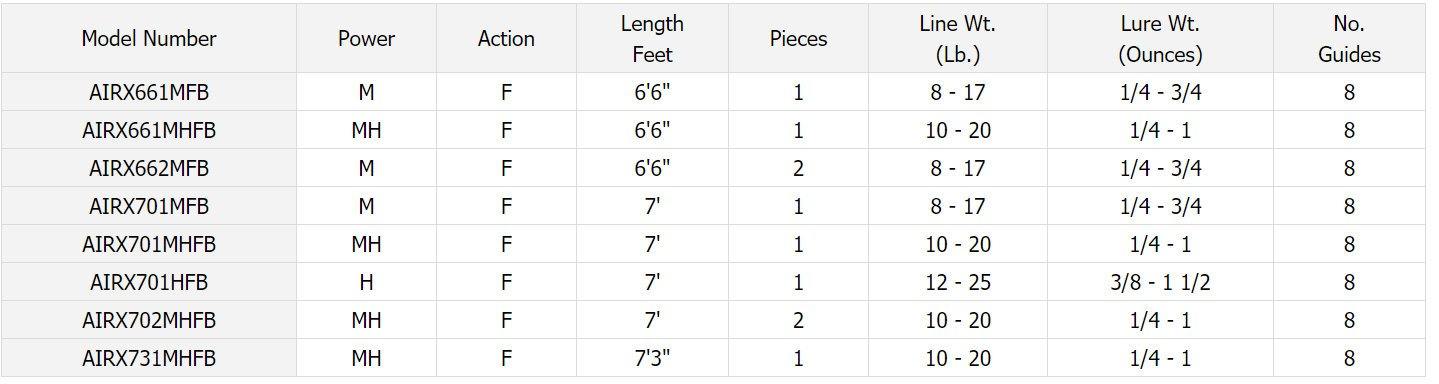Screen dimensions: 1439x384
Task: Click the Line Wt. (Lb.) header
Action: coord(958,38)
